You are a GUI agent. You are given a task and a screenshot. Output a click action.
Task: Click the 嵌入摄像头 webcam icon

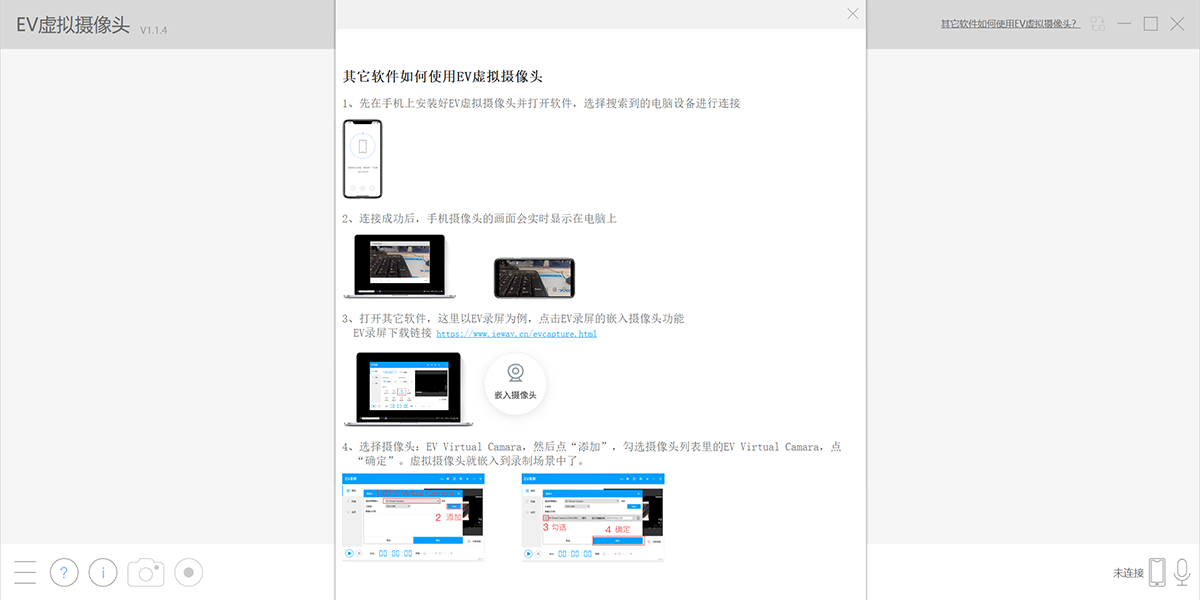point(515,384)
